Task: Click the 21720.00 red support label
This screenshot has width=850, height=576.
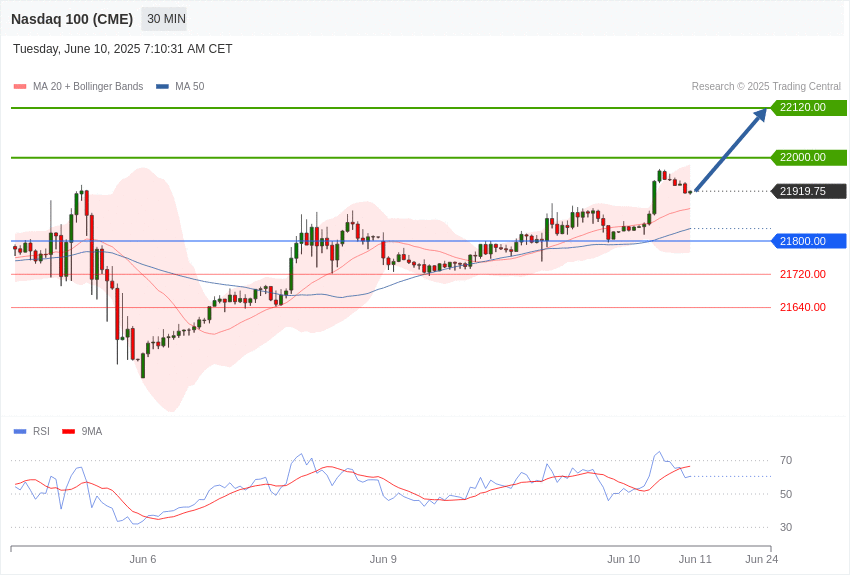Action: [x=803, y=274]
